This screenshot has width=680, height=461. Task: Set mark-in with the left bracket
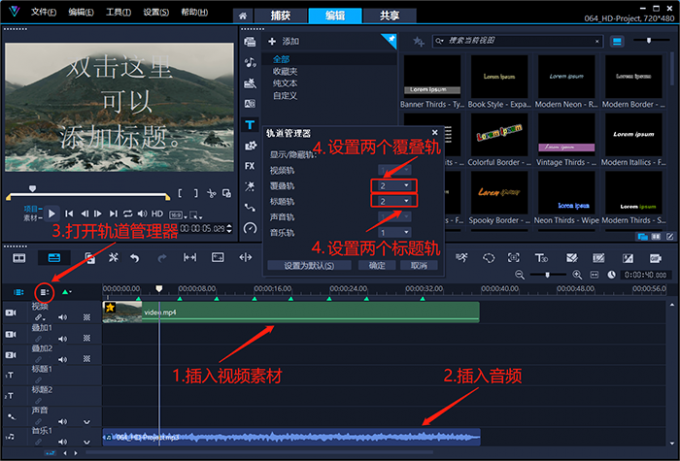pyautogui.click(x=180, y=193)
